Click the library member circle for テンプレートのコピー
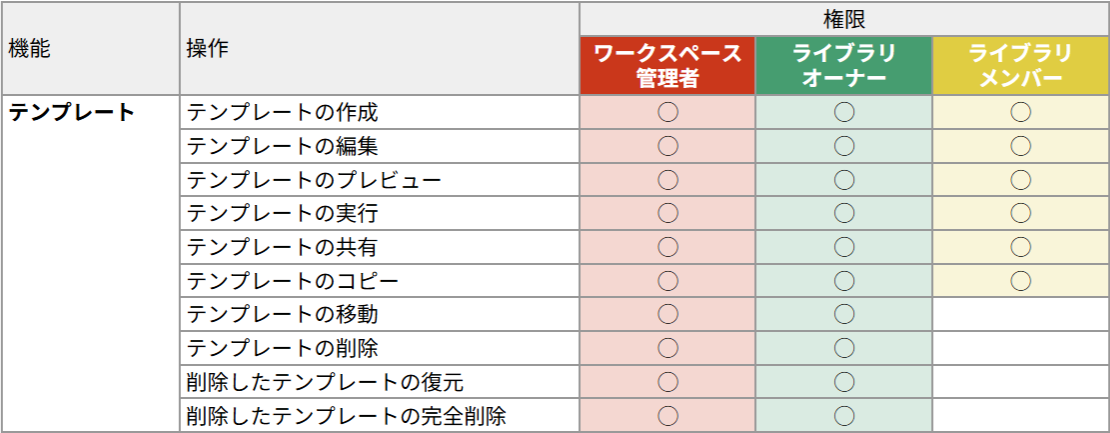The width and height of the screenshot is (1110, 433). (x=1020, y=281)
